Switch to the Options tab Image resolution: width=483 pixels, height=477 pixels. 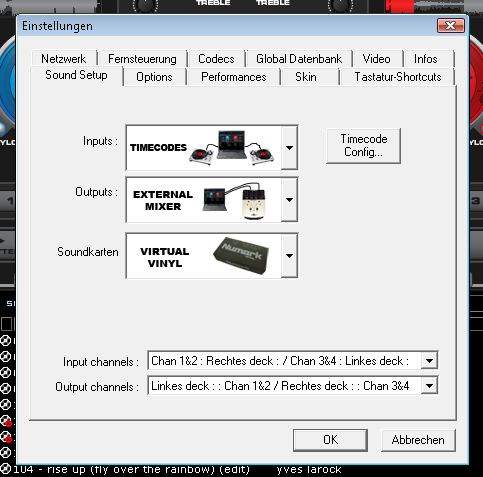point(154,77)
